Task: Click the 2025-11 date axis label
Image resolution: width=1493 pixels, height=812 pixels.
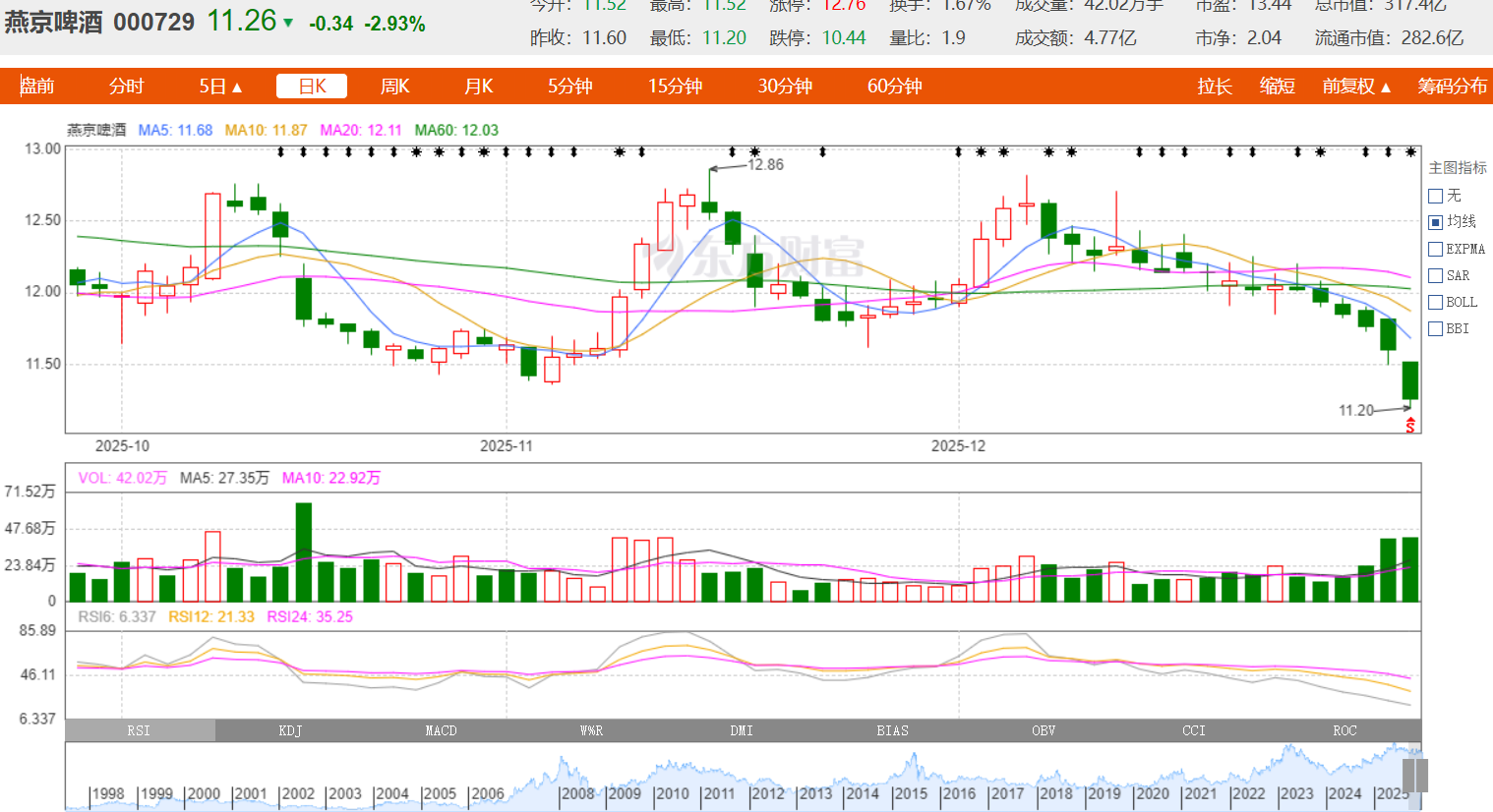Action: coord(507,445)
